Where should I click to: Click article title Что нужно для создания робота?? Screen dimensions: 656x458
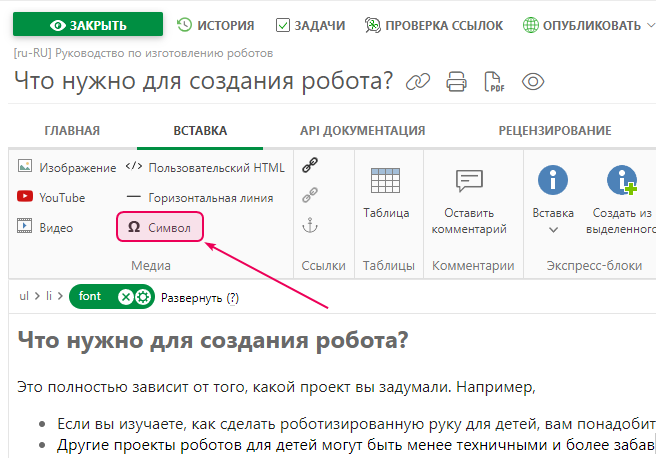203,81
